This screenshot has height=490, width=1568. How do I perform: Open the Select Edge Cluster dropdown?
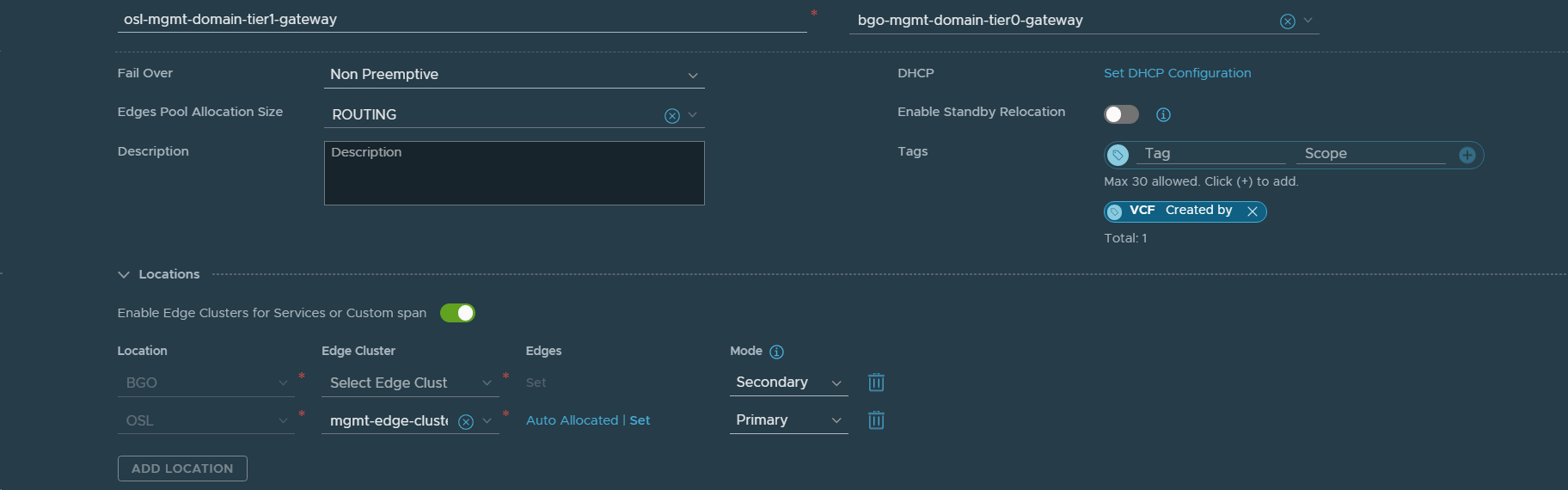(409, 383)
